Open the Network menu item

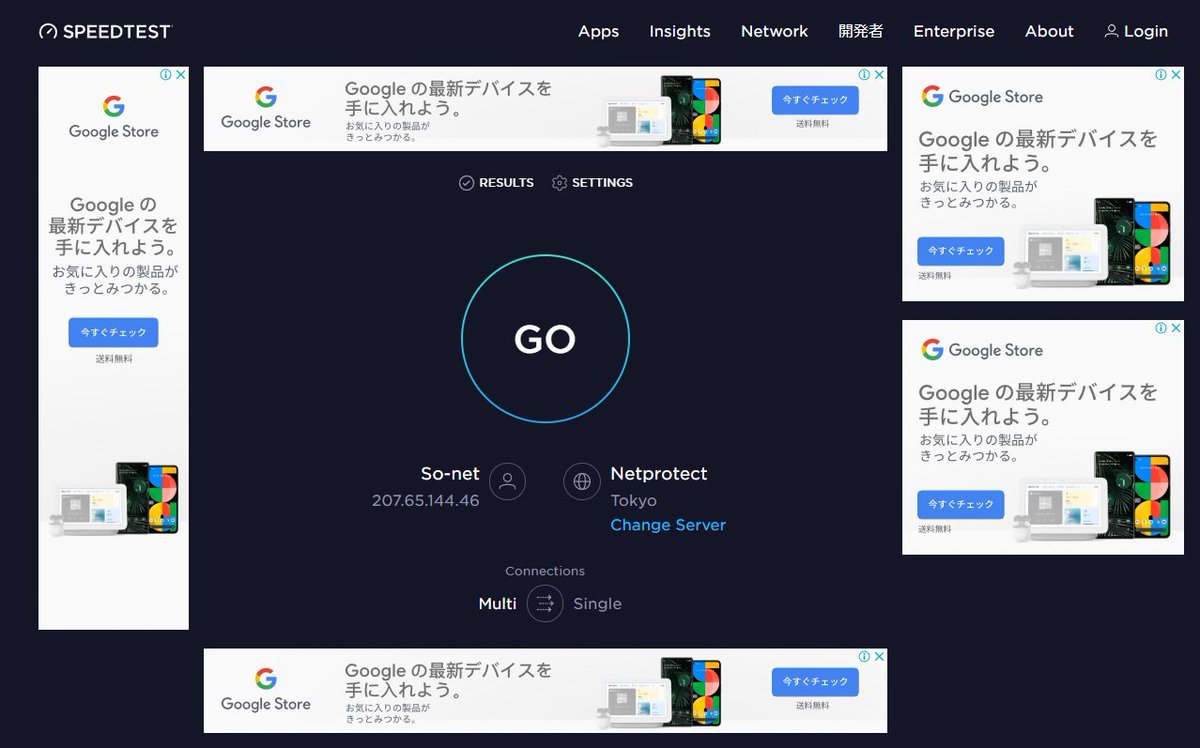pos(774,31)
